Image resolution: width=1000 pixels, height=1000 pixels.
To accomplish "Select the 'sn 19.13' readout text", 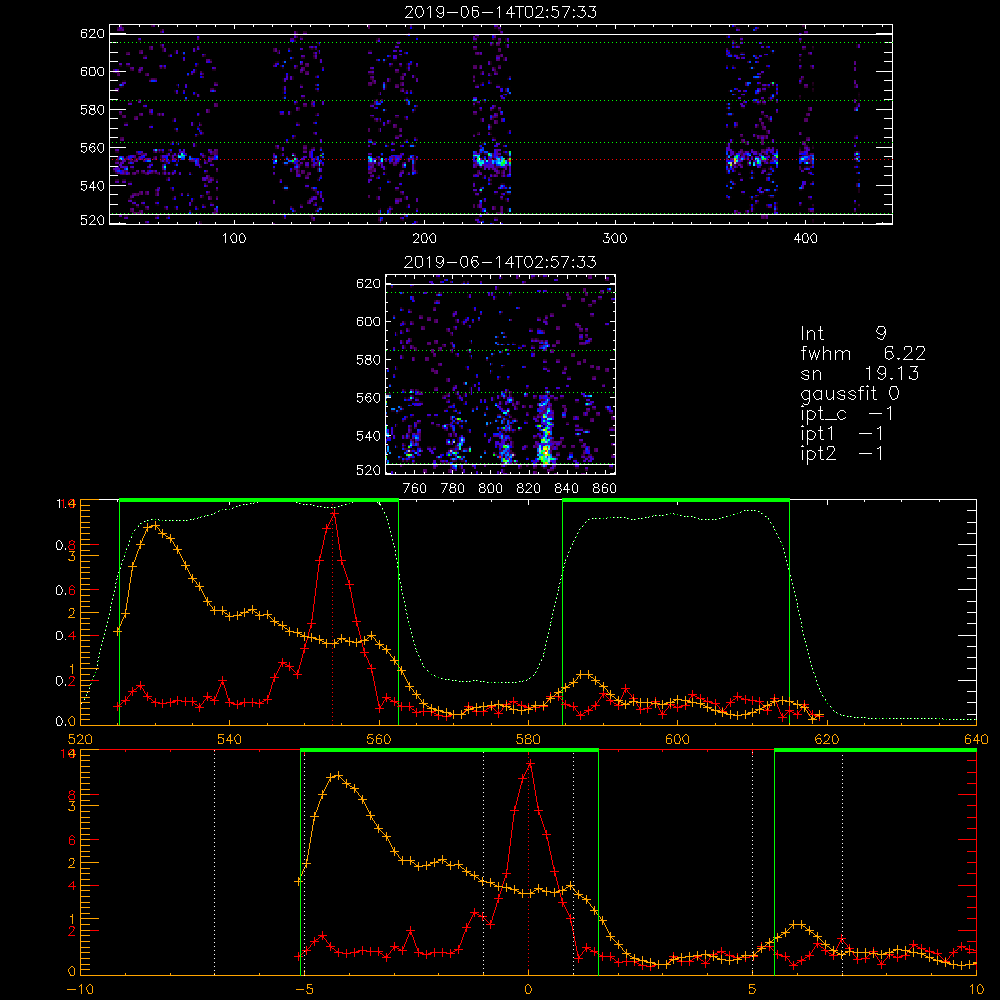I will pyautogui.click(x=860, y=373).
